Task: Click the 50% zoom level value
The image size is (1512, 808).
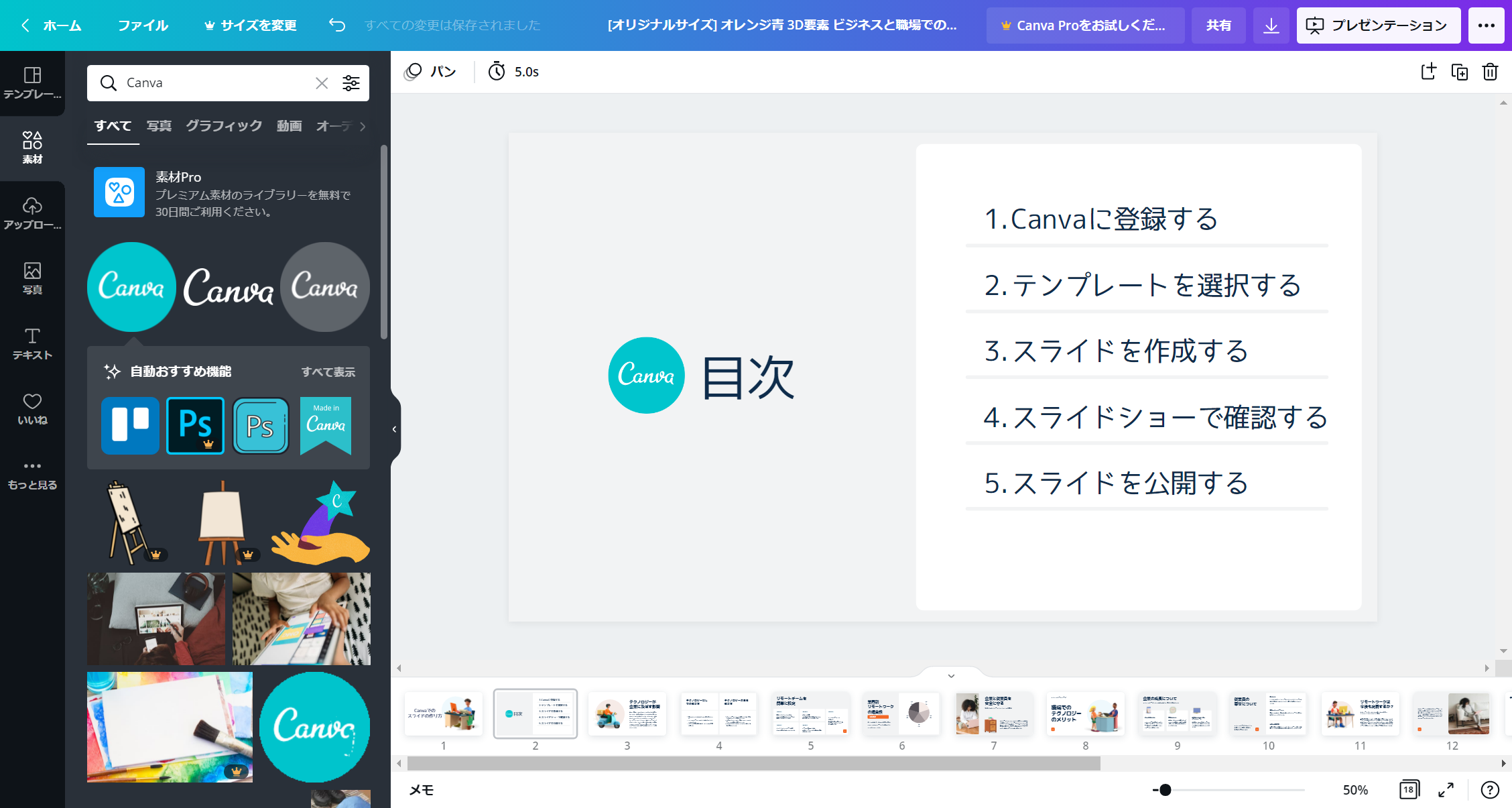Action: [1355, 790]
